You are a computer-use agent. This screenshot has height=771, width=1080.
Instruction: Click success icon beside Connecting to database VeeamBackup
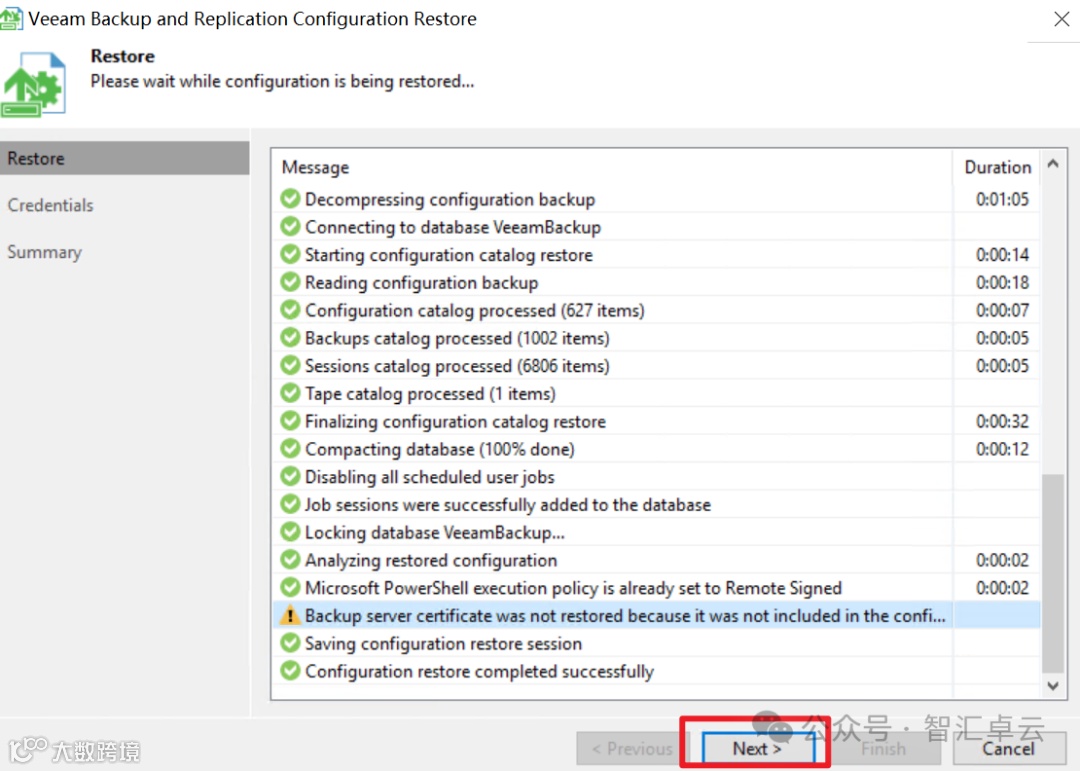290,226
